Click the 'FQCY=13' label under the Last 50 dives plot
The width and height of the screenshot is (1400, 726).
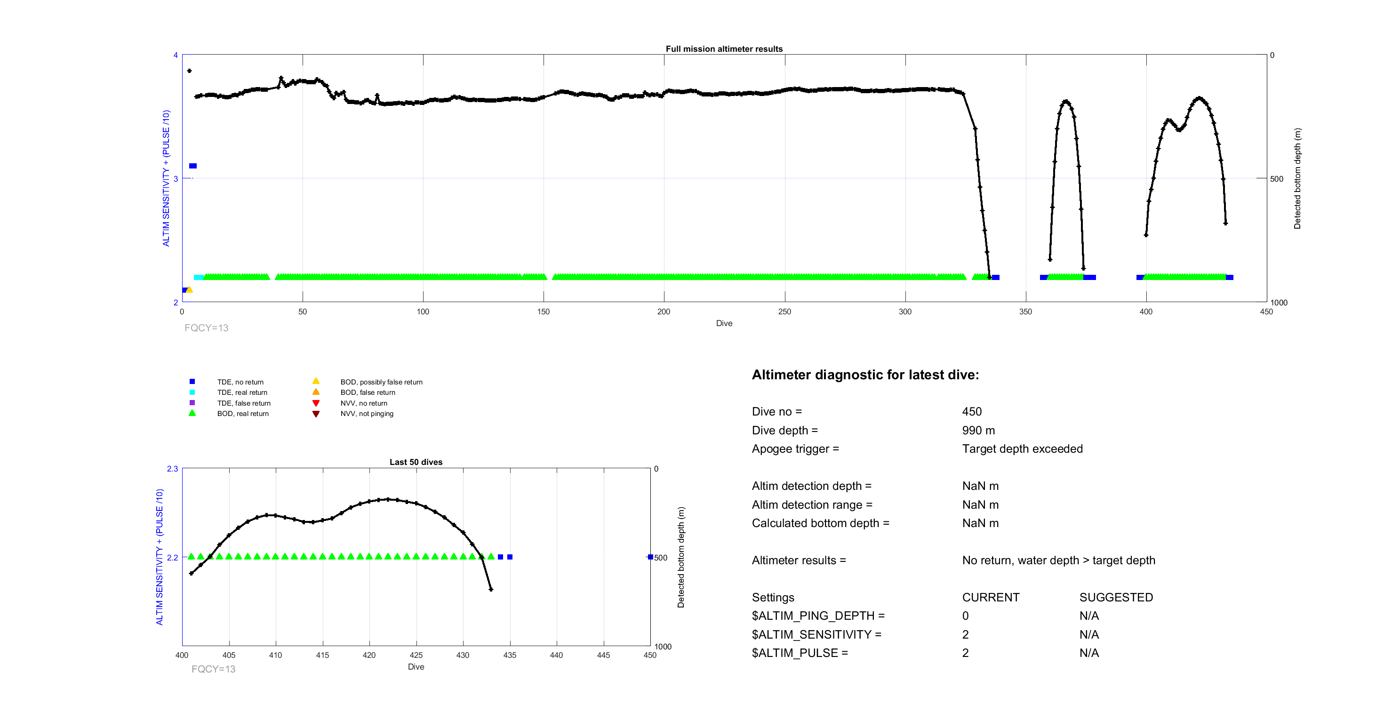[213, 669]
